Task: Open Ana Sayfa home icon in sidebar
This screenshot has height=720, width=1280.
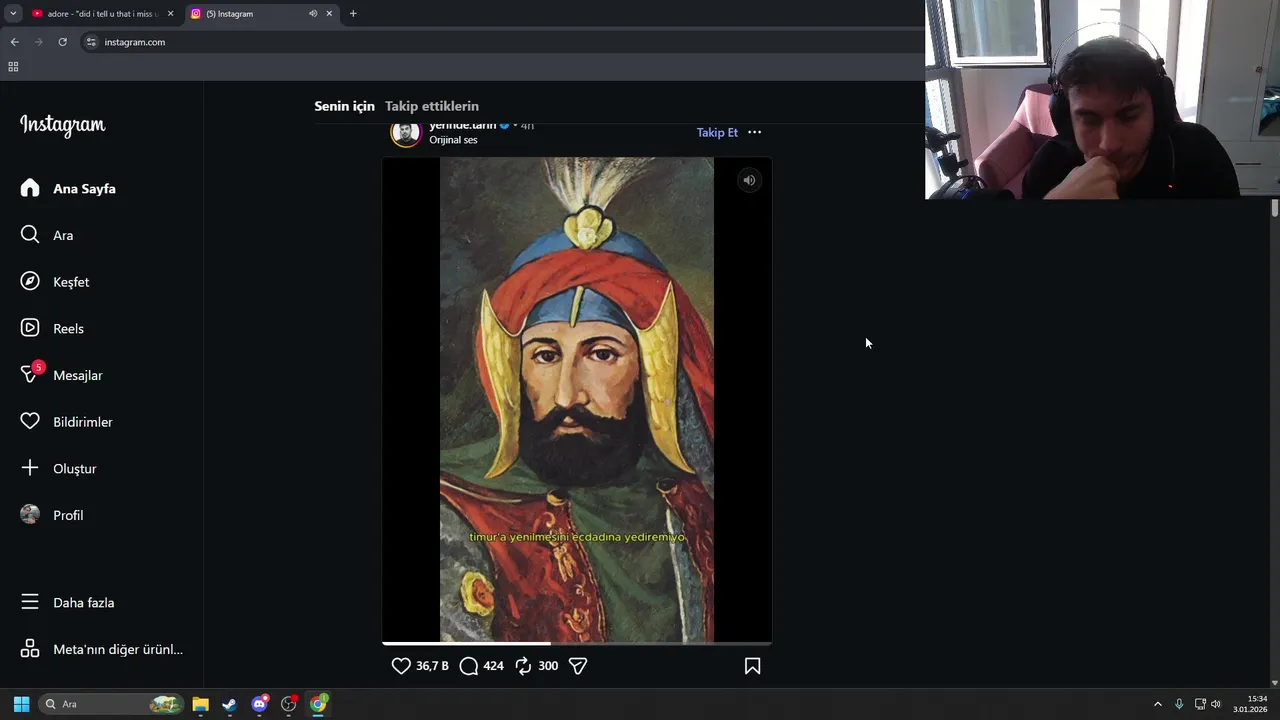Action: coord(30,188)
